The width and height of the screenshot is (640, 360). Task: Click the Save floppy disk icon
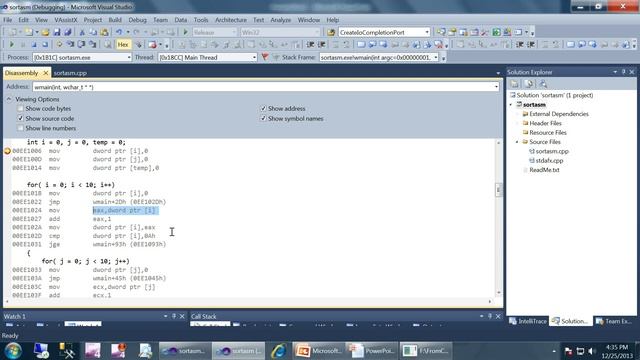57,32
